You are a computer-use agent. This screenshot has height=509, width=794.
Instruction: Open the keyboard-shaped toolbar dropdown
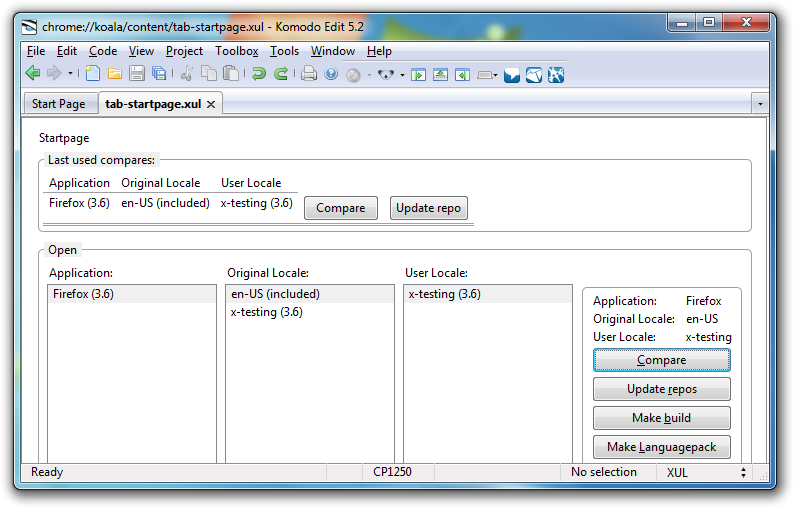[x=487, y=75]
